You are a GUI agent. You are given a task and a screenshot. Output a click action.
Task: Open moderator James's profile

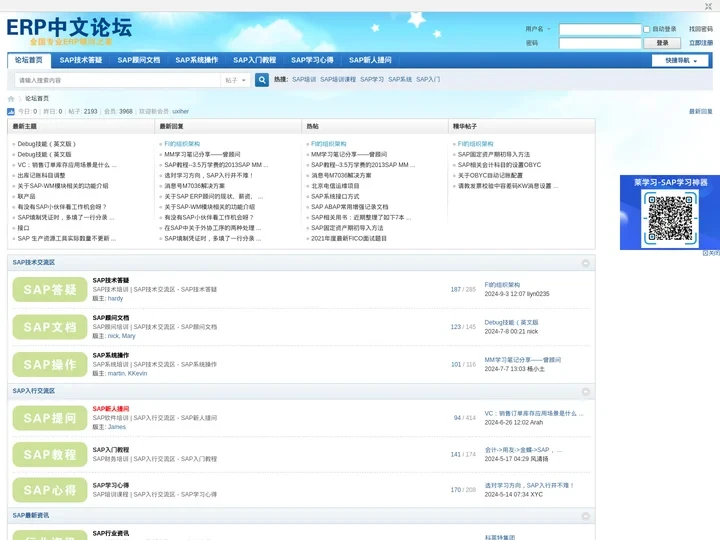(x=117, y=427)
